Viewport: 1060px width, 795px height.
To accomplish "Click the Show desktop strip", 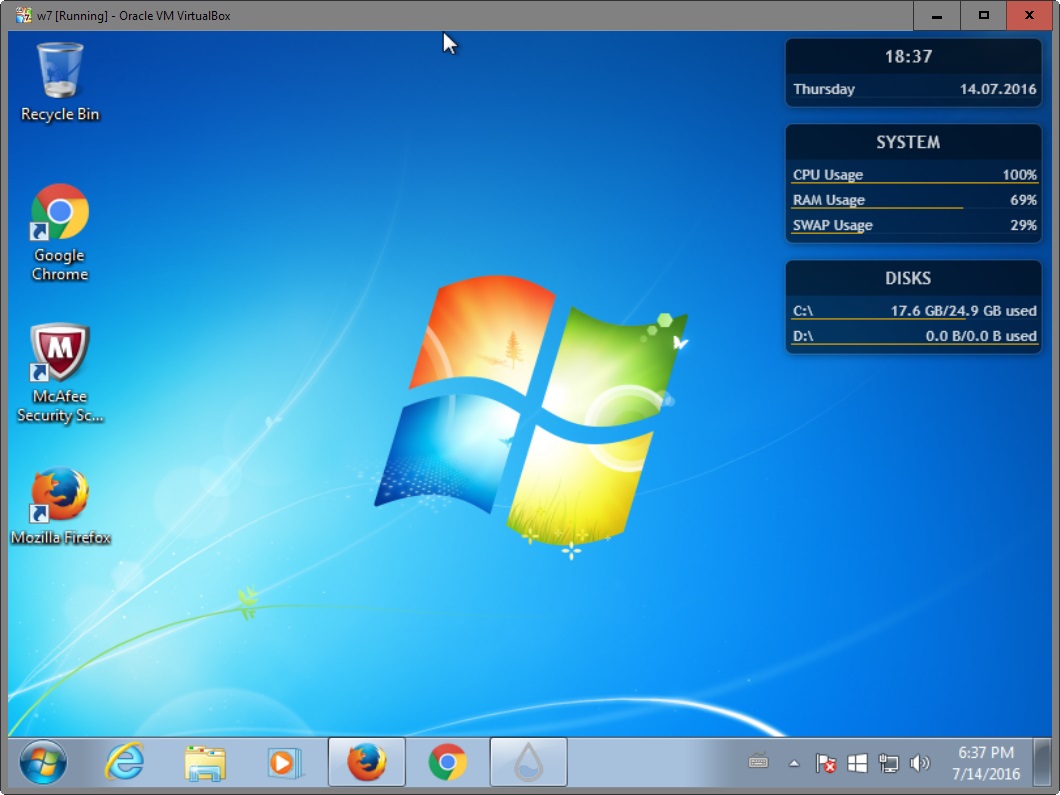I will (1042, 762).
